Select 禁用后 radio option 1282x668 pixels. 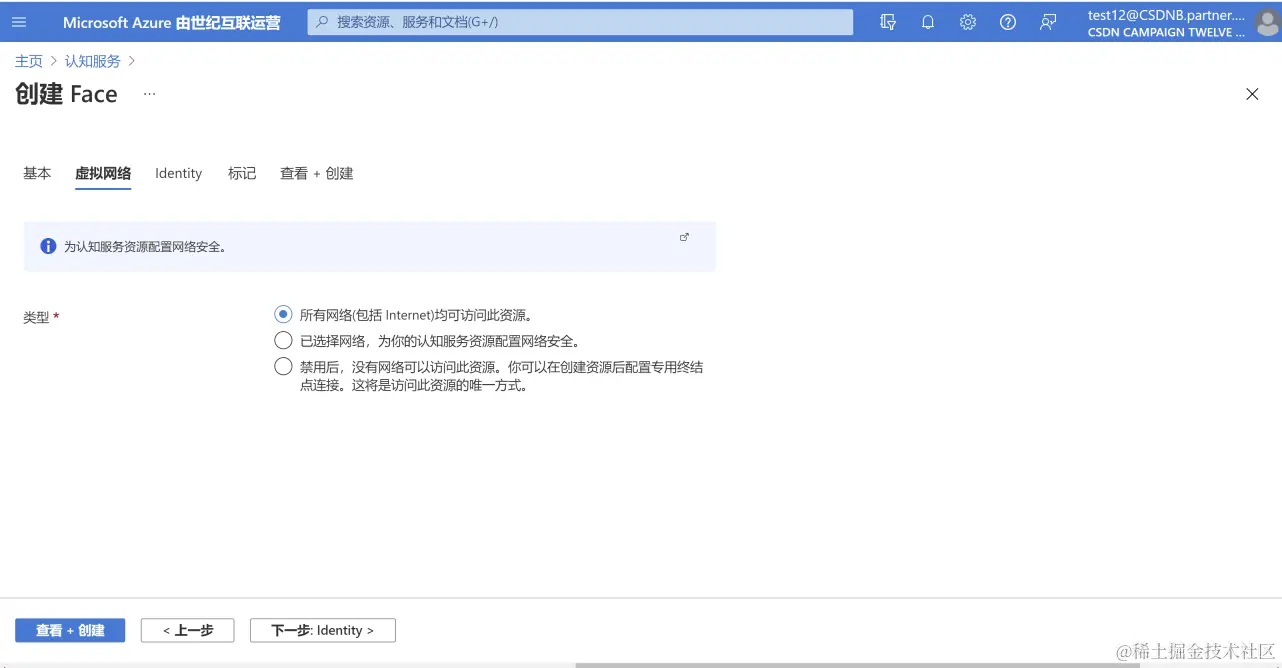pyautogui.click(x=283, y=366)
